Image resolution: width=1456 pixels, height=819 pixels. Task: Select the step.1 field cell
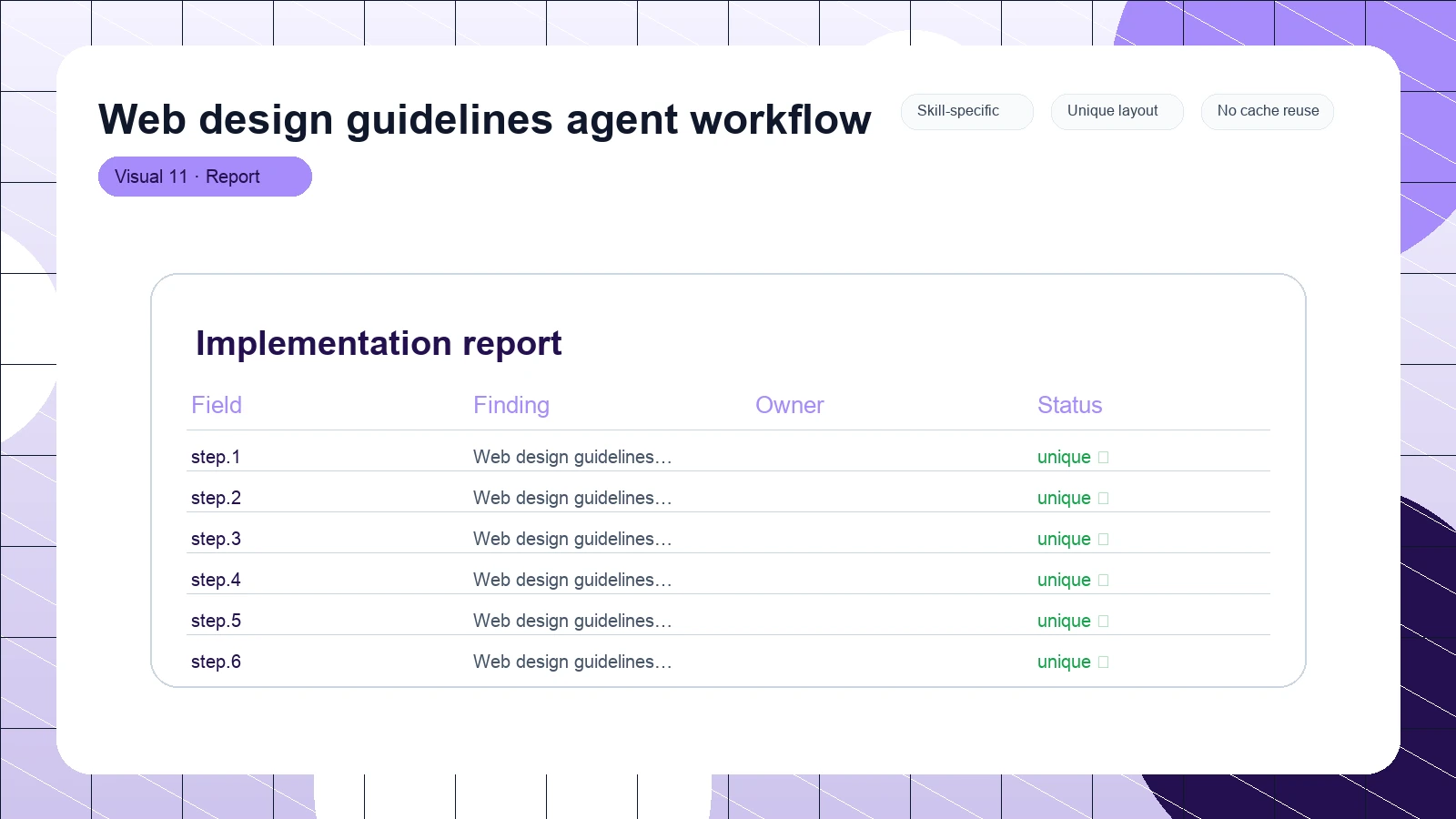[x=216, y=457]
